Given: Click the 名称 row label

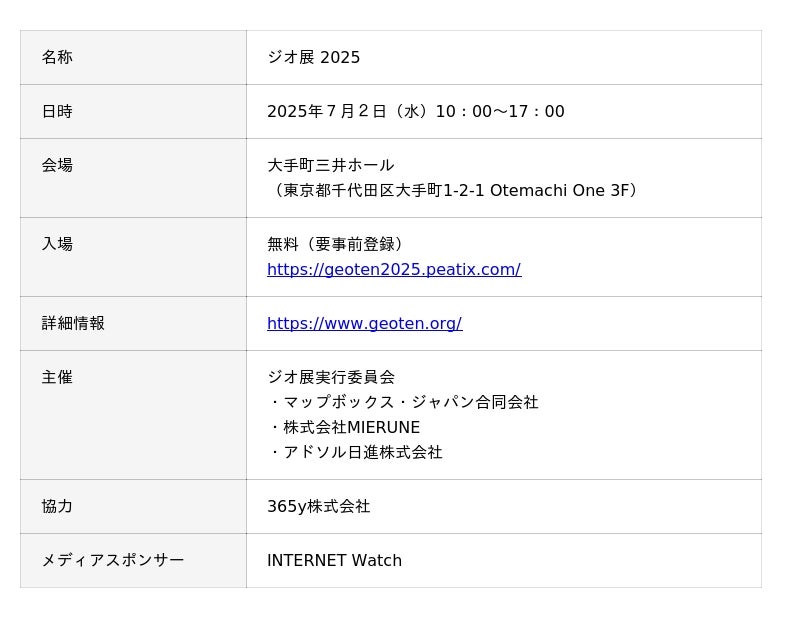Looking at the screenshot, I should click(57, 58).
